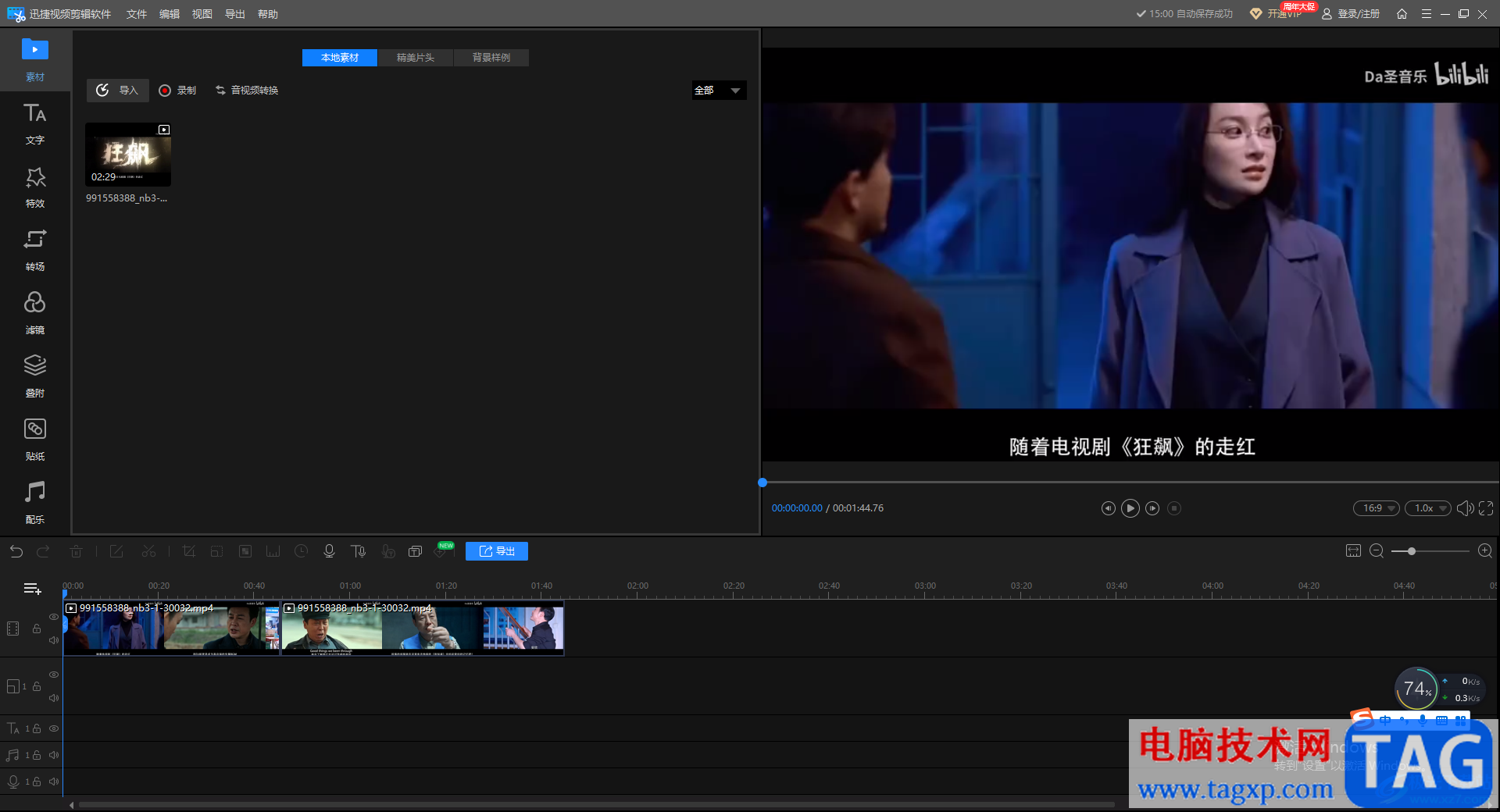Viewport: 1500px width, 812px height.
Task: Mute the voiceover track speaker
Action: point(54,782)
